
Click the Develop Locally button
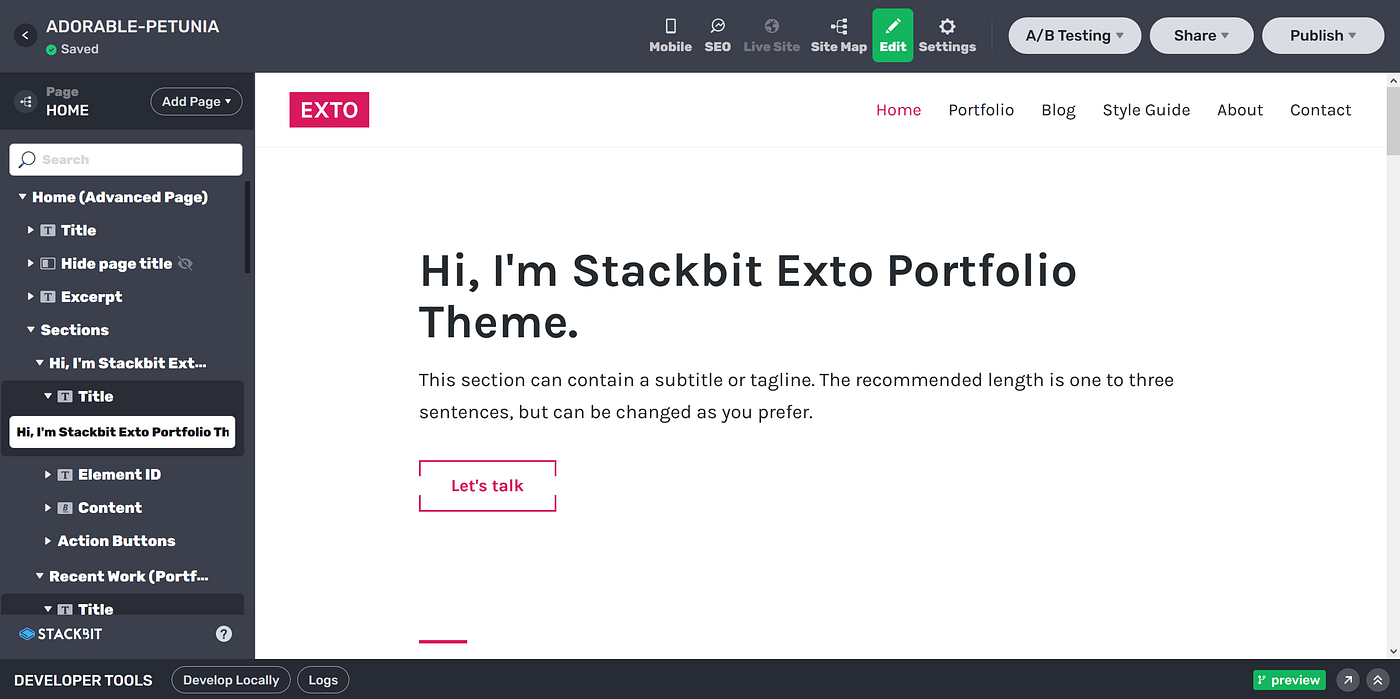(x=231, y=680)
